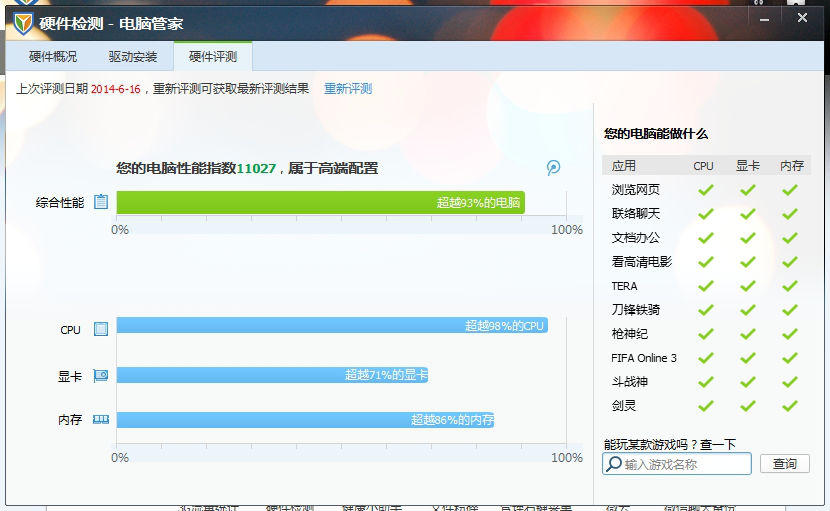
Task: Click the 显卡 checkmark for TERA
Action: [748, 286]
